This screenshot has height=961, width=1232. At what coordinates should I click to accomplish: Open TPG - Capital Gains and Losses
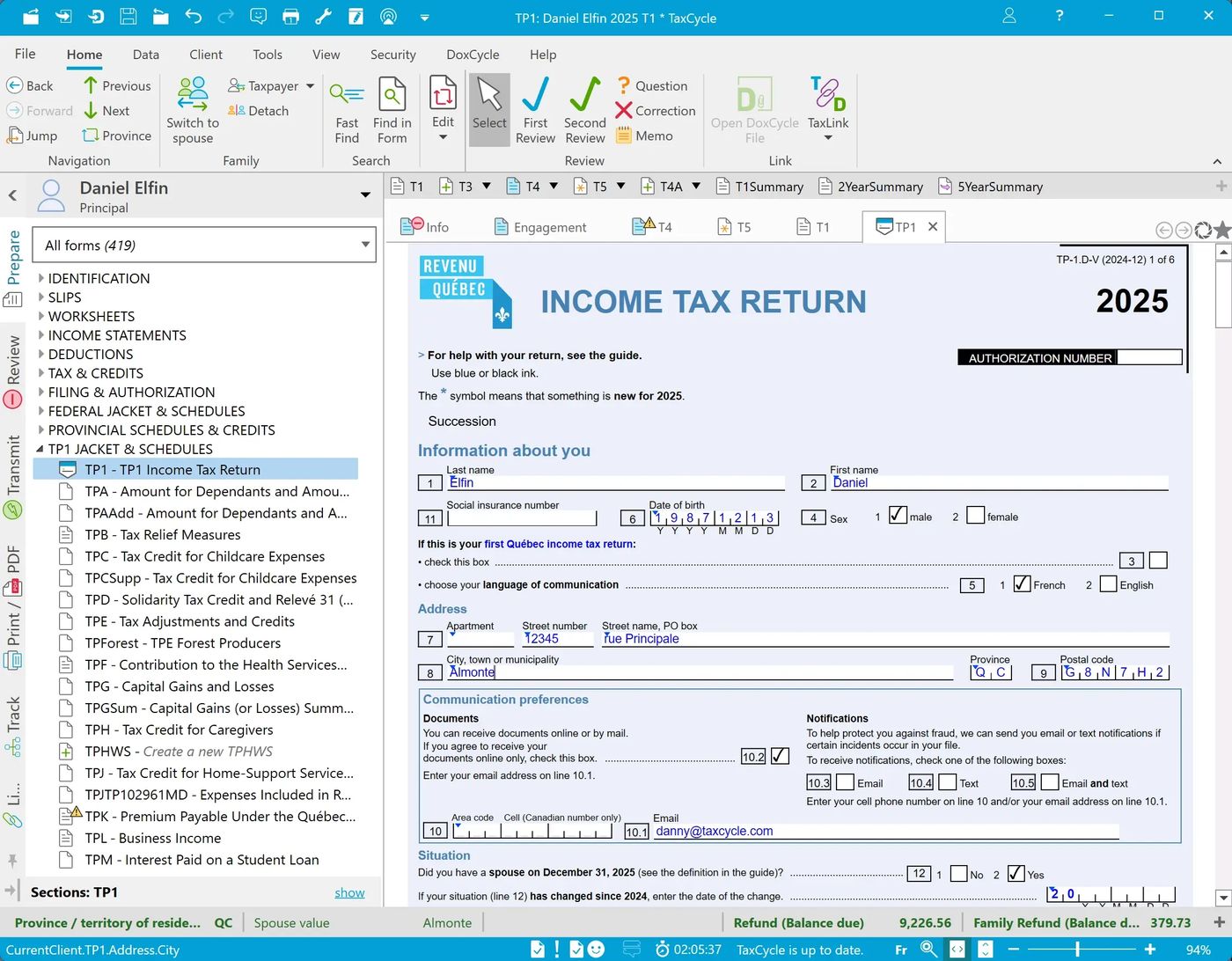pos(180,686)
